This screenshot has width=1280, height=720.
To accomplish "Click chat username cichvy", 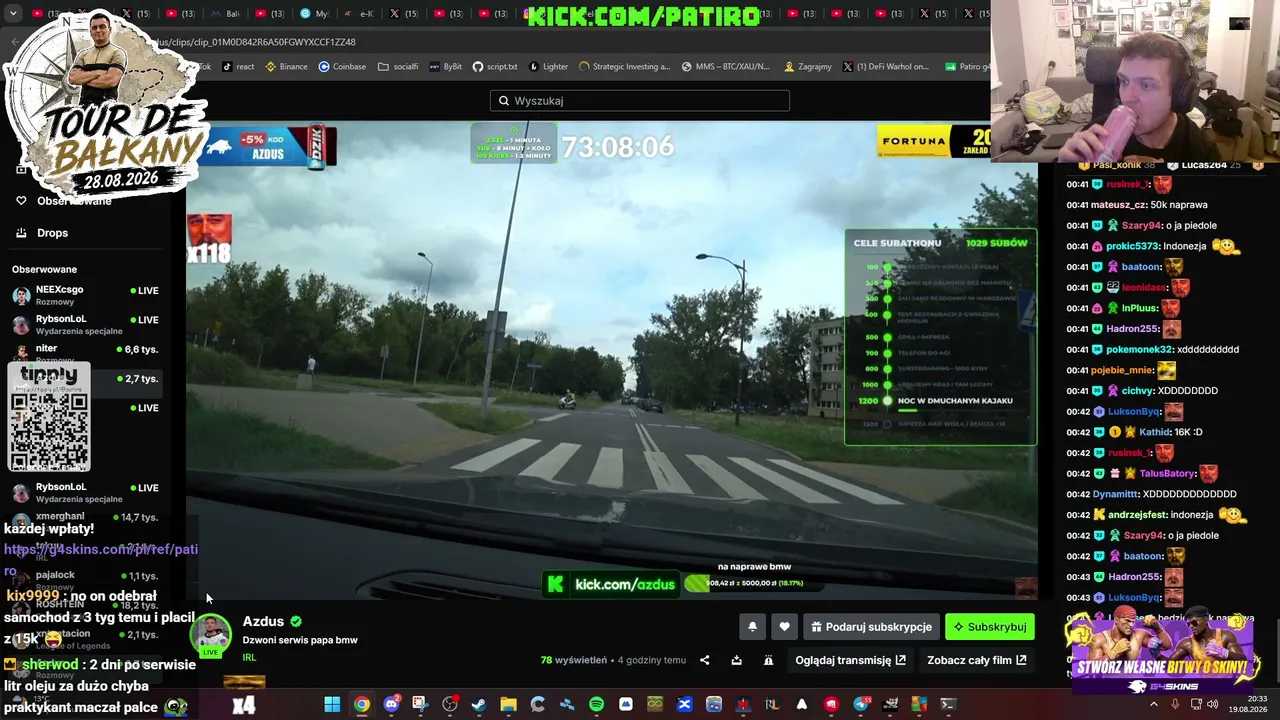I will [1138, 391].
